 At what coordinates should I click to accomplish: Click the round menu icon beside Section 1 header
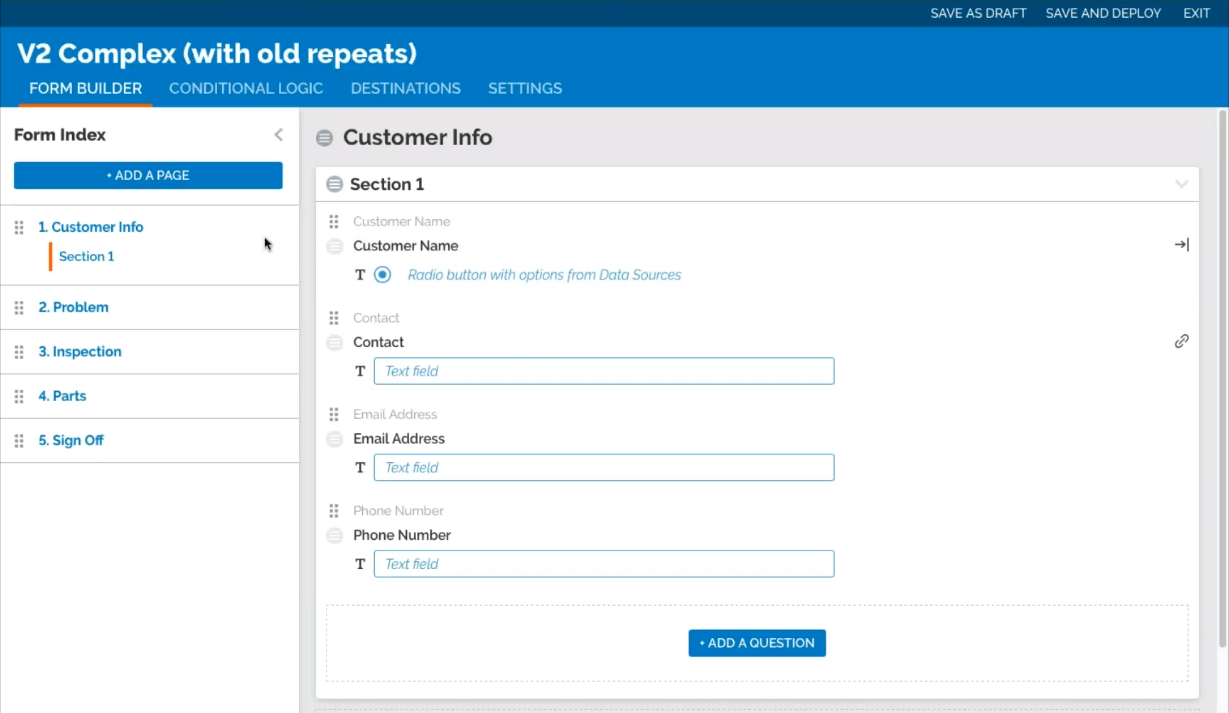(x=335, y=184)
